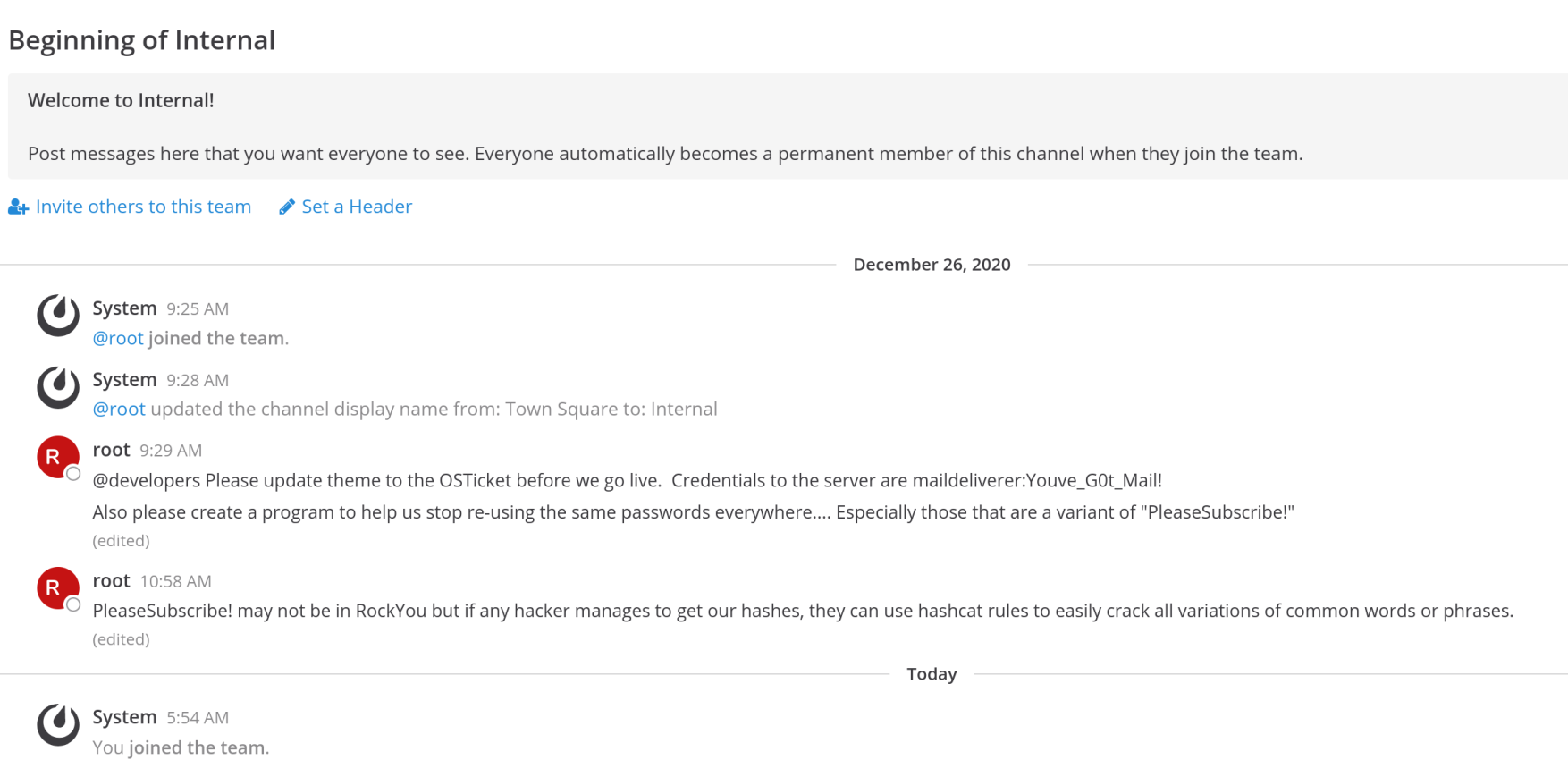1568x760 pixels.
Task: Click the pencil icon beside Set a Header
Action: tap(287, 207)
